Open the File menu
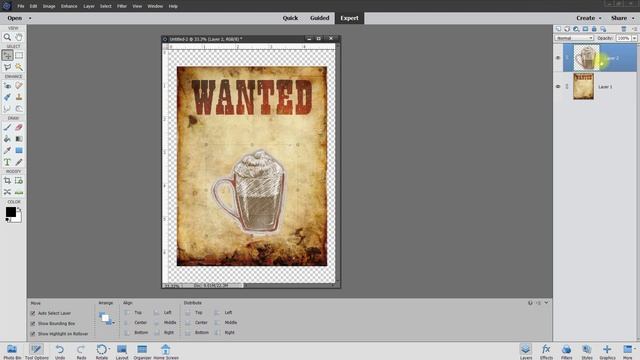Viewport: 640px width, 360px height. click(x=20, y=6)
